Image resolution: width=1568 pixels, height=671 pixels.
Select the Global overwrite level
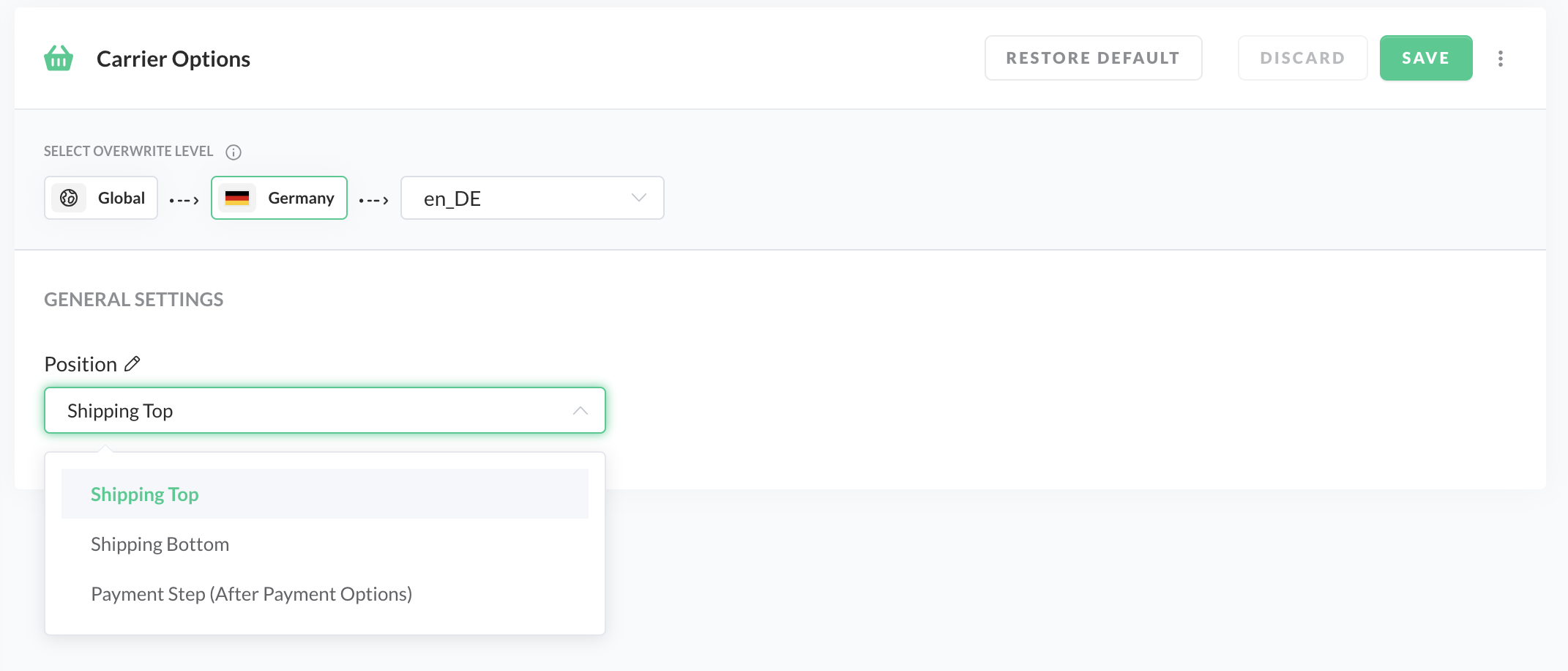tap(101, 198)
